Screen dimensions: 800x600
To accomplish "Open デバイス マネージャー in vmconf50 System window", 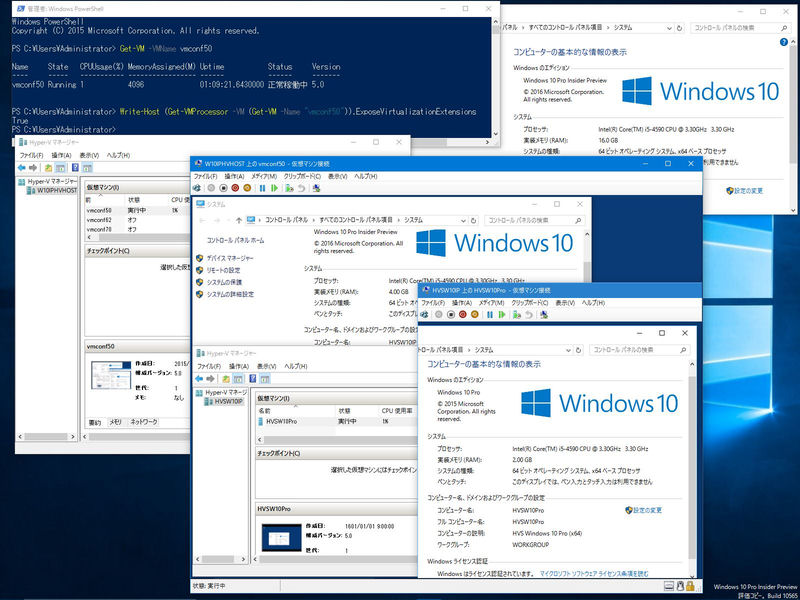I will coord(230,258).
